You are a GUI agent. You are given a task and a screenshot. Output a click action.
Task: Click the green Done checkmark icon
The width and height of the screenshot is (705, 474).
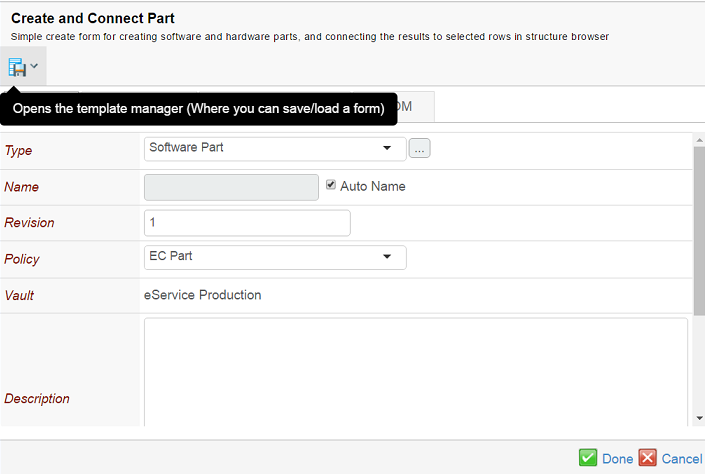[588, 458]
